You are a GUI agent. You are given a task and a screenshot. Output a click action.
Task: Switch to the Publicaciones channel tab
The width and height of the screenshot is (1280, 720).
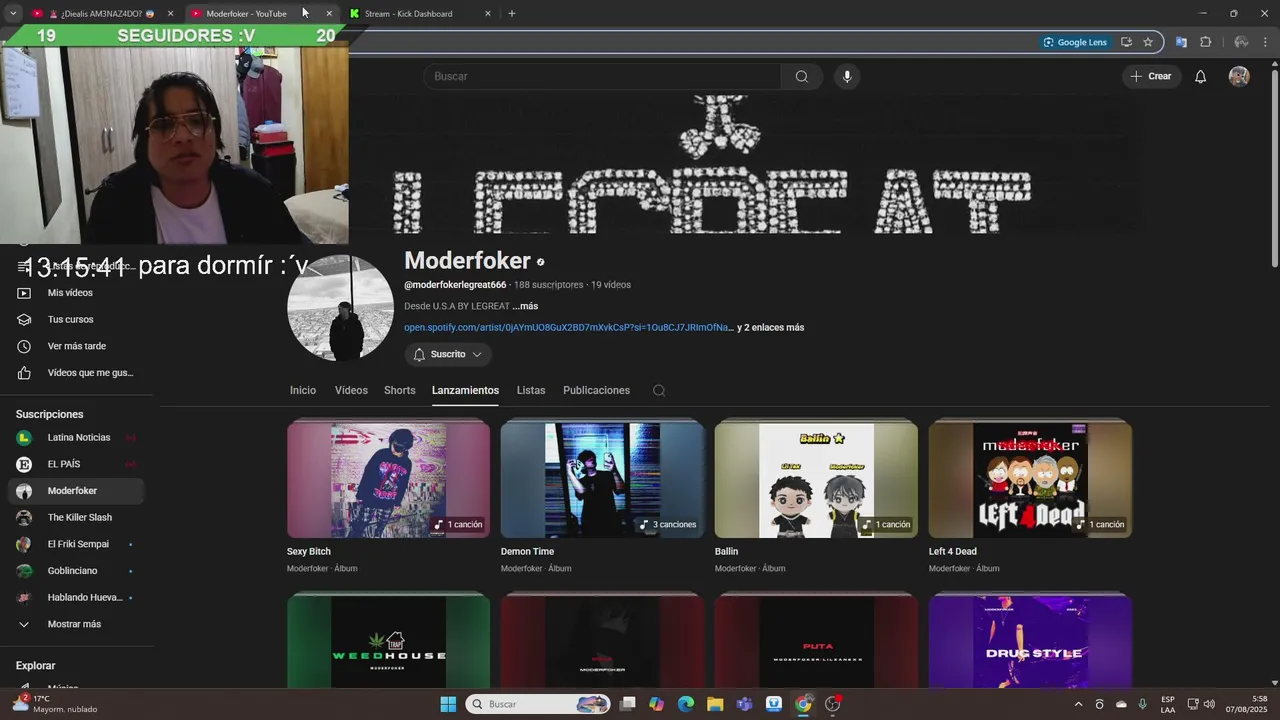click(x=596, y=390)
